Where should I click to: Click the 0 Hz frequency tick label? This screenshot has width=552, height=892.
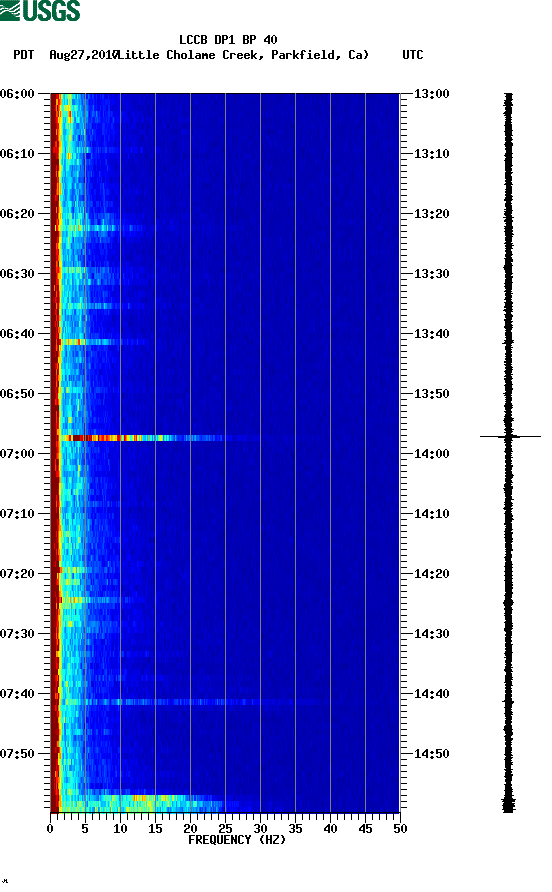[x=50, y=829]
